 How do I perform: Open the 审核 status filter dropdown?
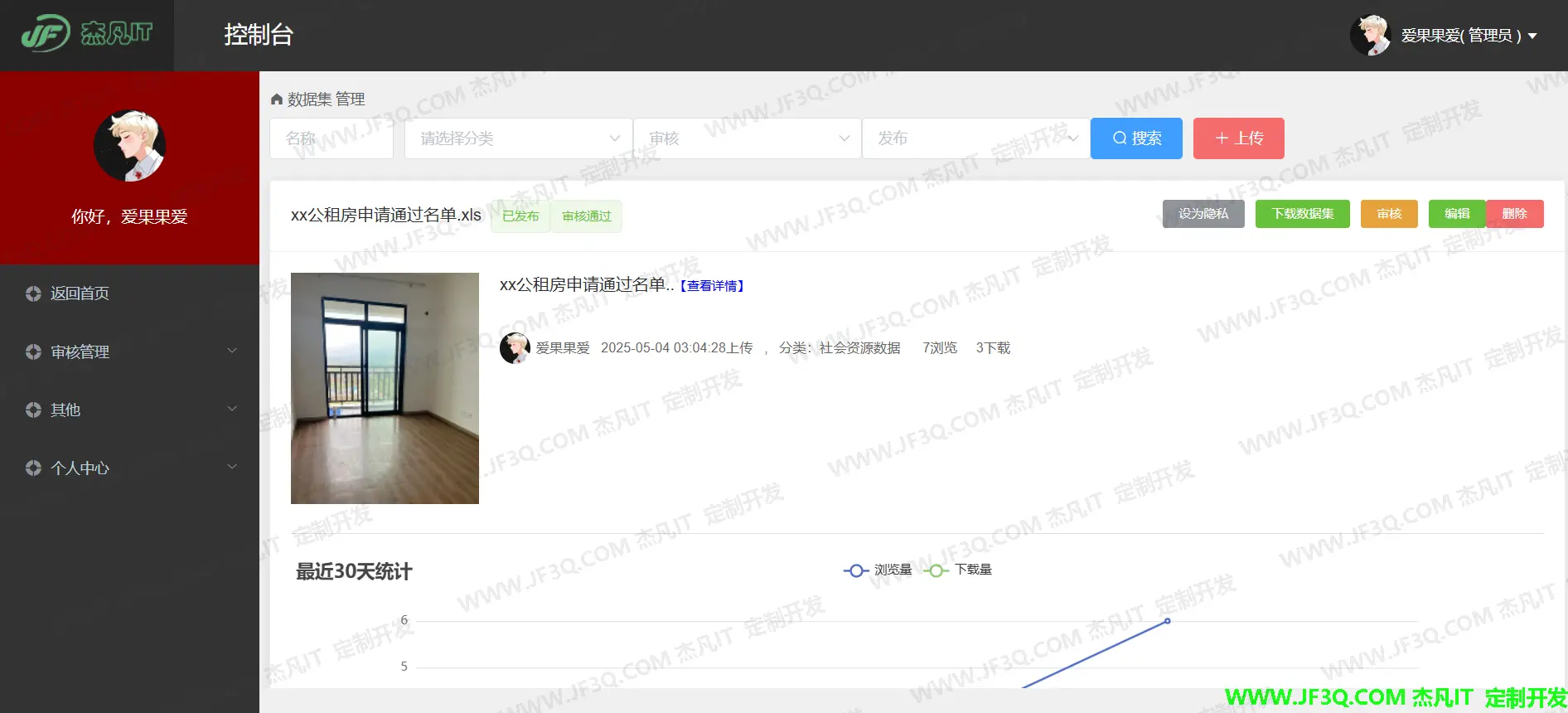pos(748,138)
